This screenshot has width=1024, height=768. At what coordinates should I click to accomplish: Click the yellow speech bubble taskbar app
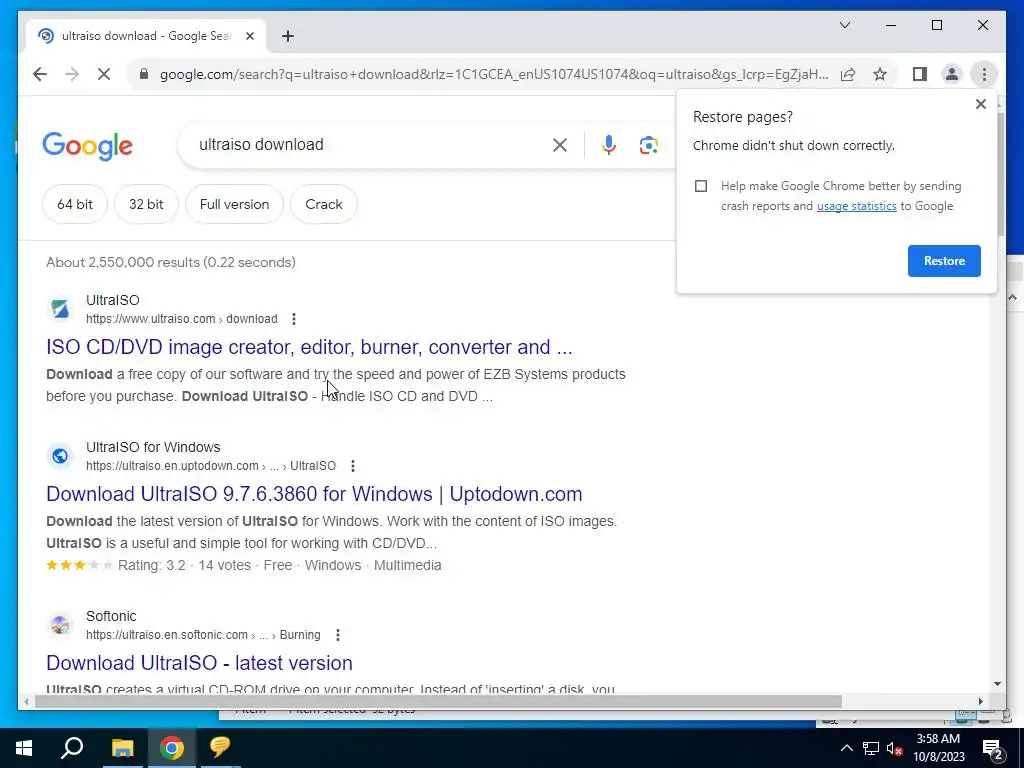coord(220,748)
